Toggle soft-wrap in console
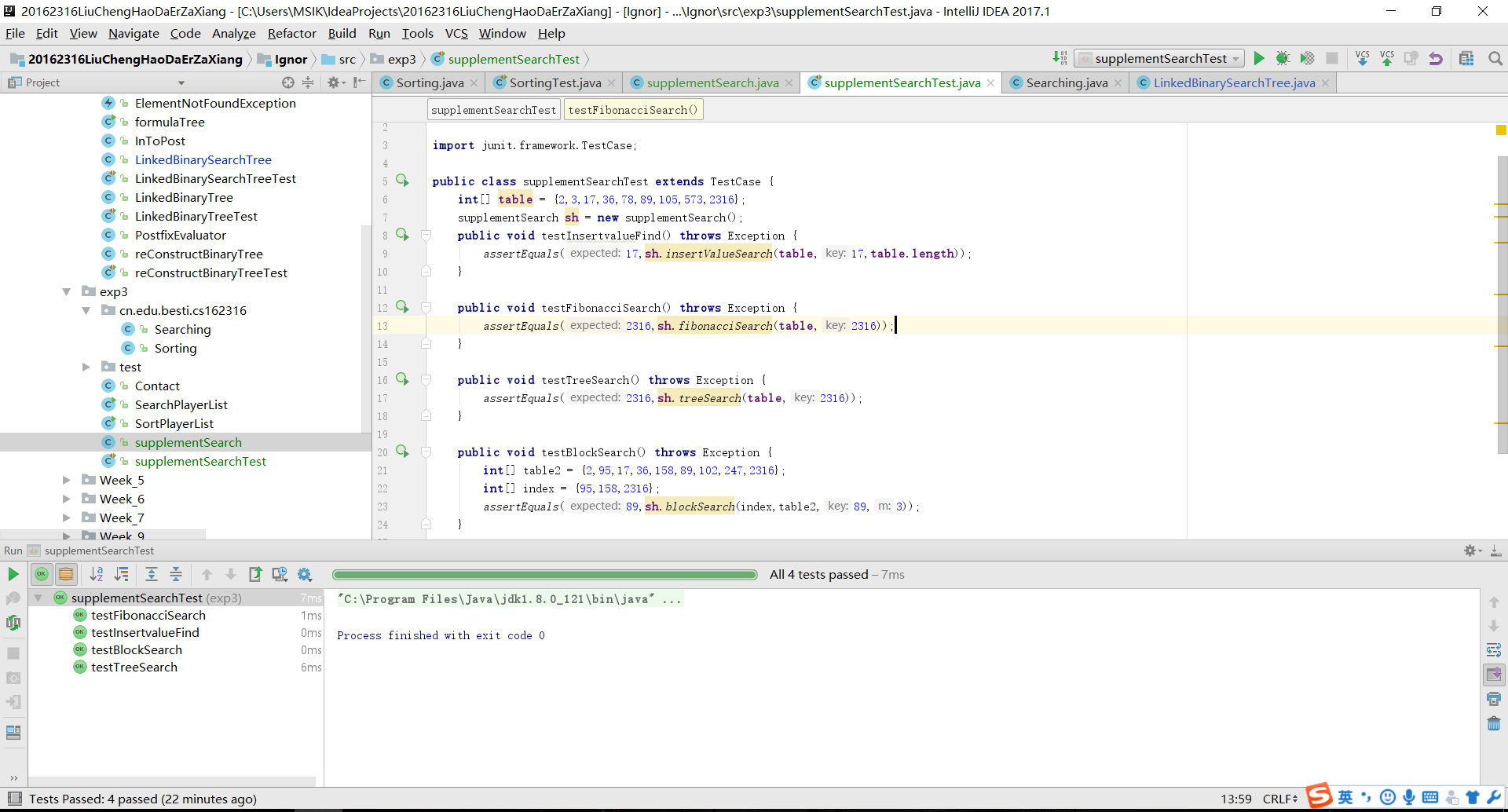Screen dimensions: 1508x812 (1494, 650)
